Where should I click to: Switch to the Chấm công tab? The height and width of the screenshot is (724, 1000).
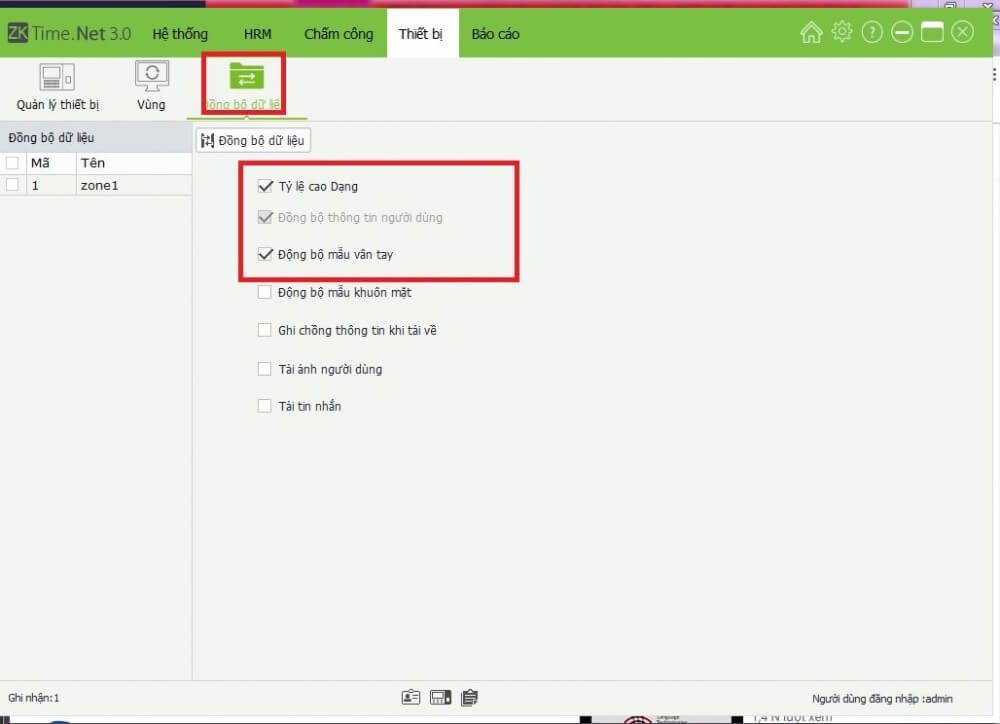(339, 34)
